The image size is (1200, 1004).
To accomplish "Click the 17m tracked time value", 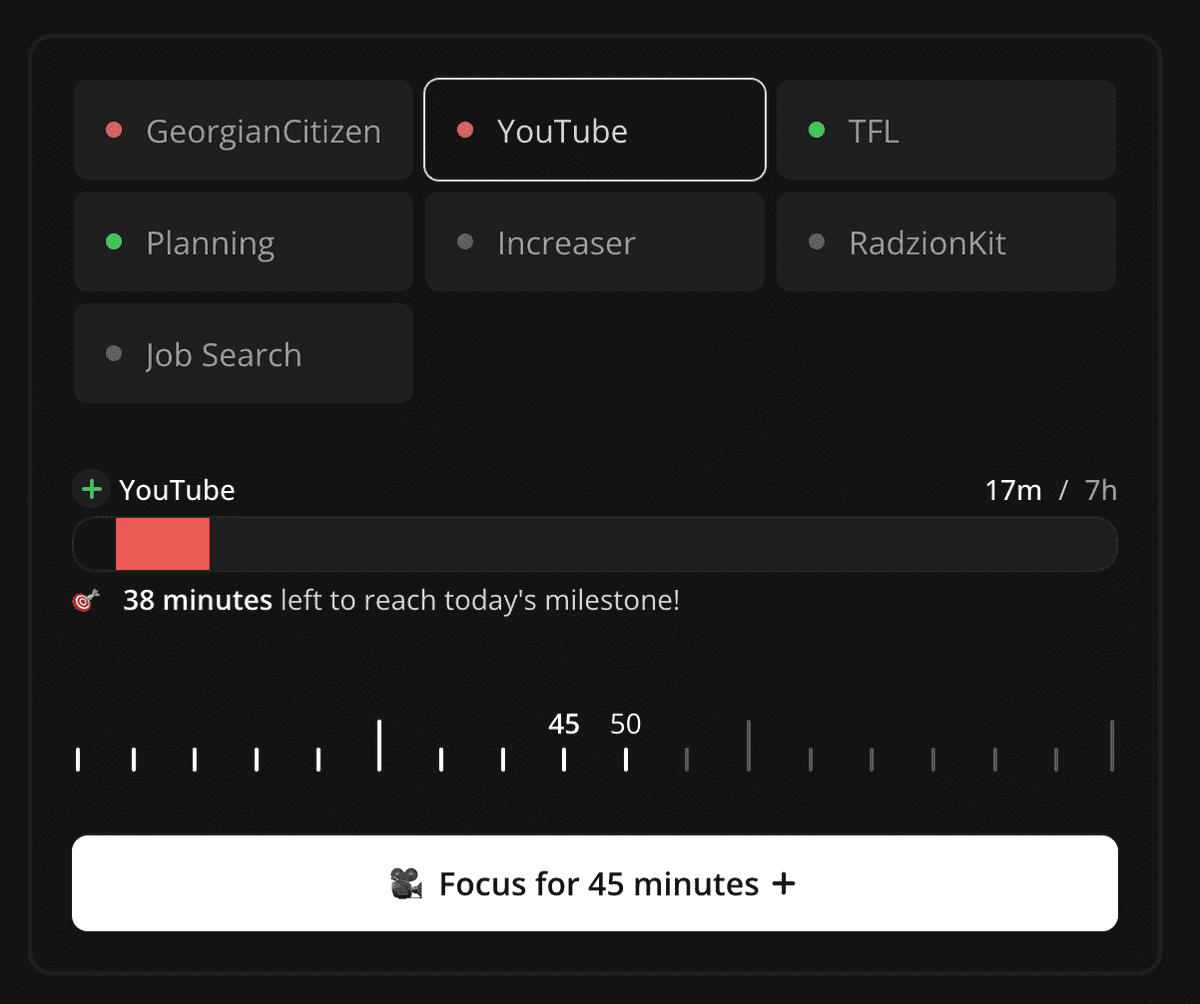I will coord(1013,490).
